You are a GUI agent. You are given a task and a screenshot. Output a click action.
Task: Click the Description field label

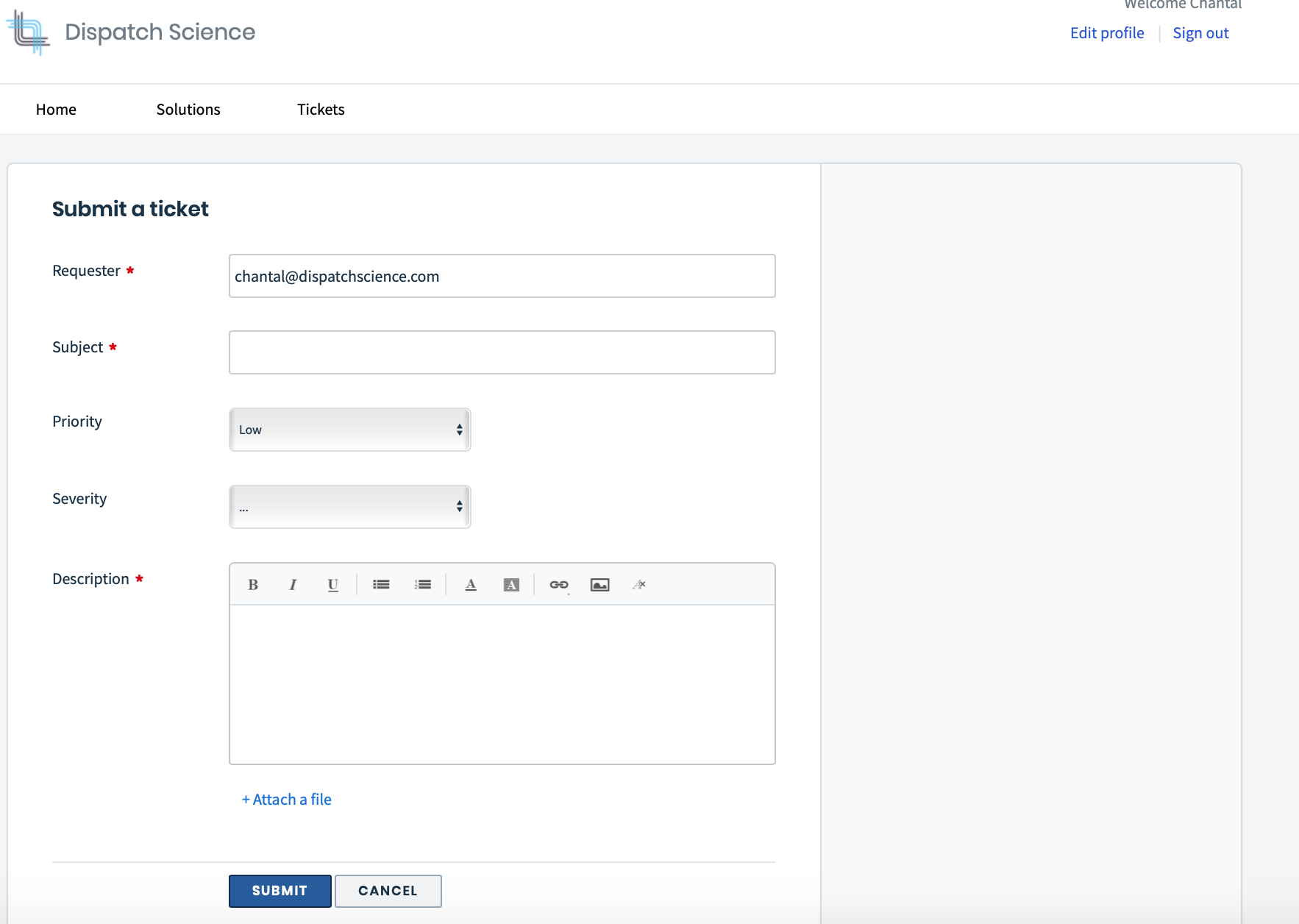click(x=90, y=579)
